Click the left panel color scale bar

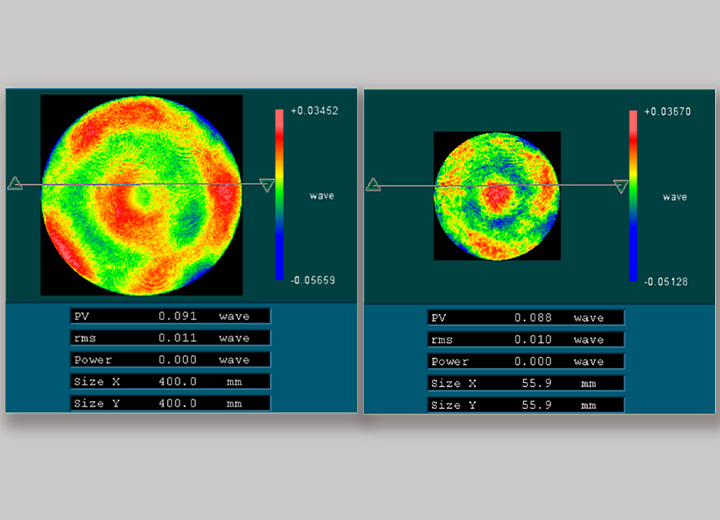280,193
